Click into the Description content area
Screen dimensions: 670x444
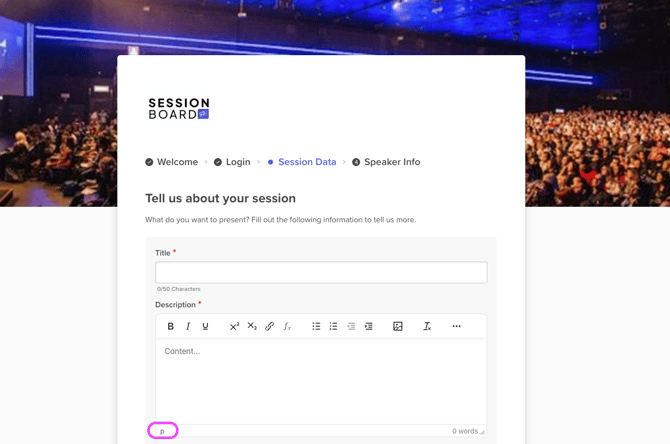coord(321,380)
